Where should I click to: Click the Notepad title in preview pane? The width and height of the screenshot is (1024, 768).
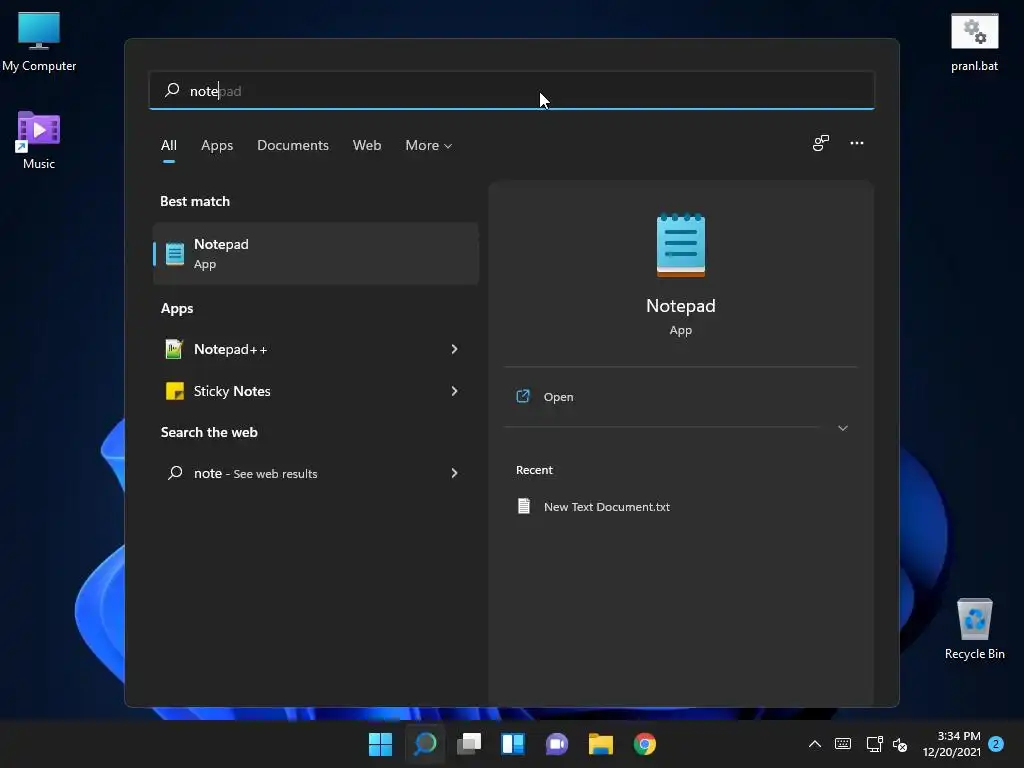[680, 306]
